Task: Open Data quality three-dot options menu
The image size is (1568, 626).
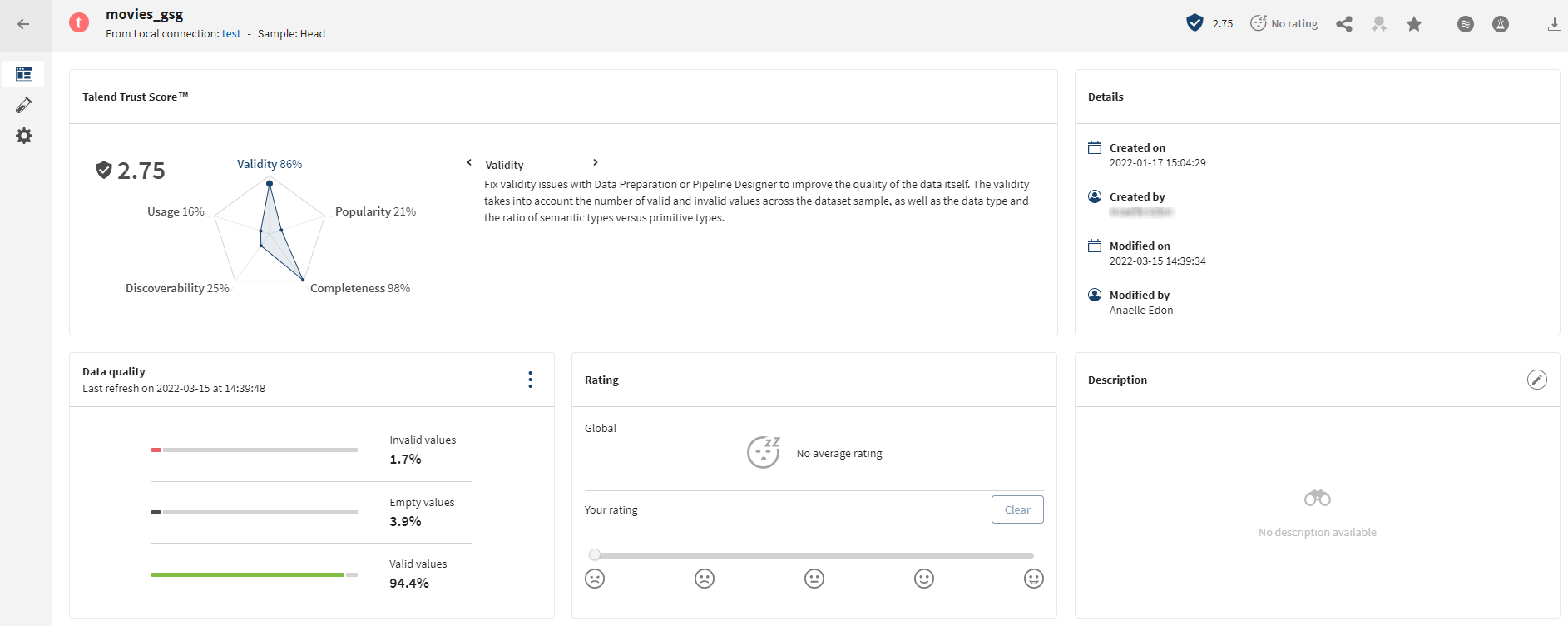Action: coord(530,380)
